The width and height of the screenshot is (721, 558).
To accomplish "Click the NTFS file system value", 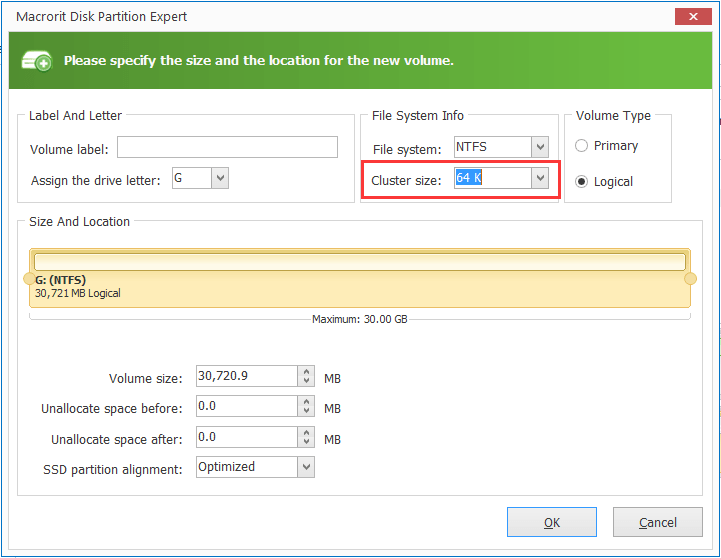I will click(x=471, y=147).
